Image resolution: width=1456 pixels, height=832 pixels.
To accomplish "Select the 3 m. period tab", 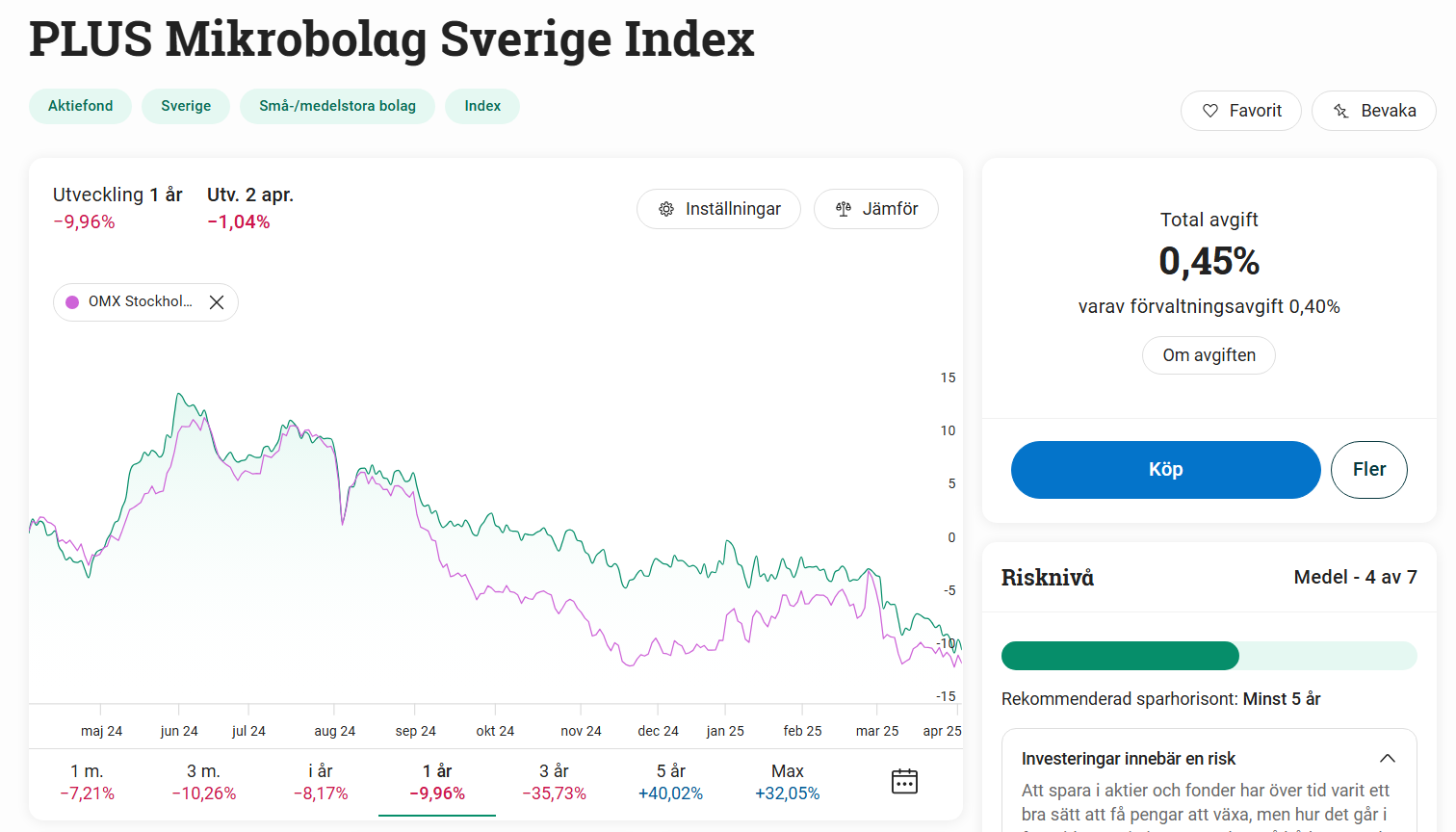I will click(x=204, y=782).
